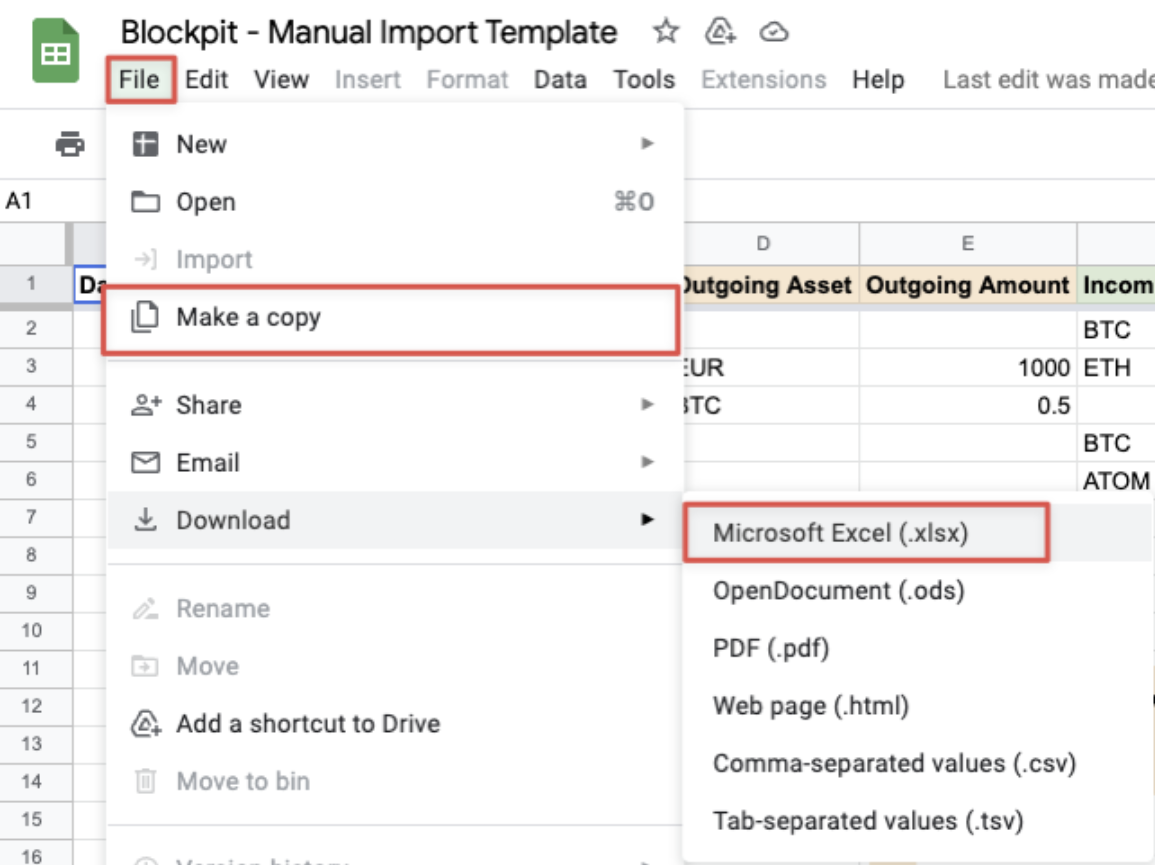
Task: Click the Make a copy icon
Action: [145, 317]
